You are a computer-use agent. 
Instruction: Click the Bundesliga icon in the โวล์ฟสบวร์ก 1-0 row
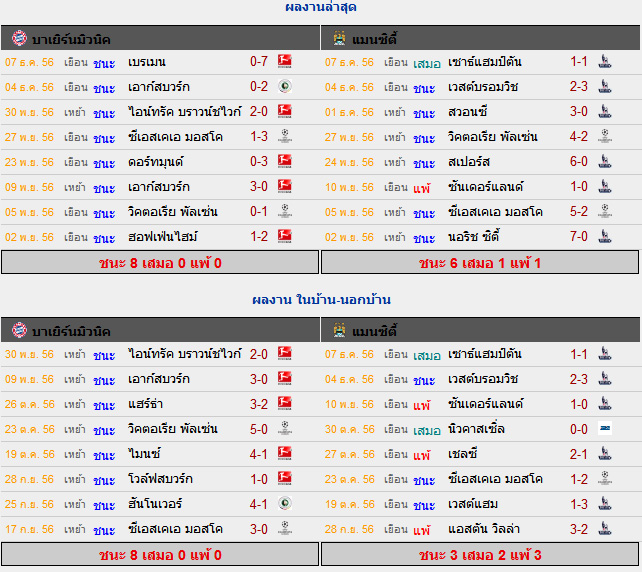285,478
